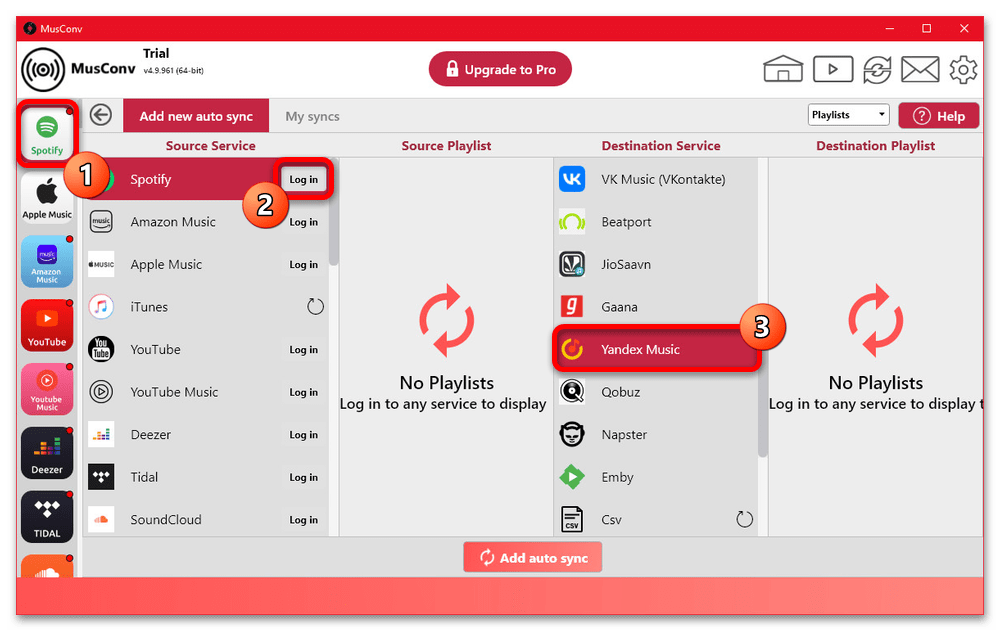The height and width of the screenshot is (631, 1000).
Task: Open Apple Music tile in the left sidebar
Action: (x=47, y=198)
